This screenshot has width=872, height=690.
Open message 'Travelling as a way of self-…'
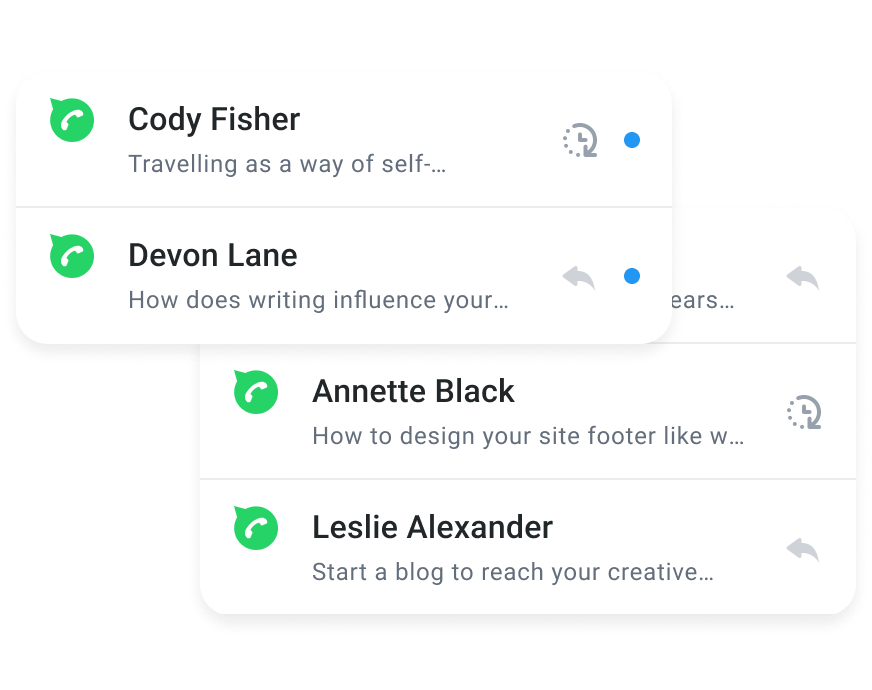pyautogui.click(x=287, y=164)
